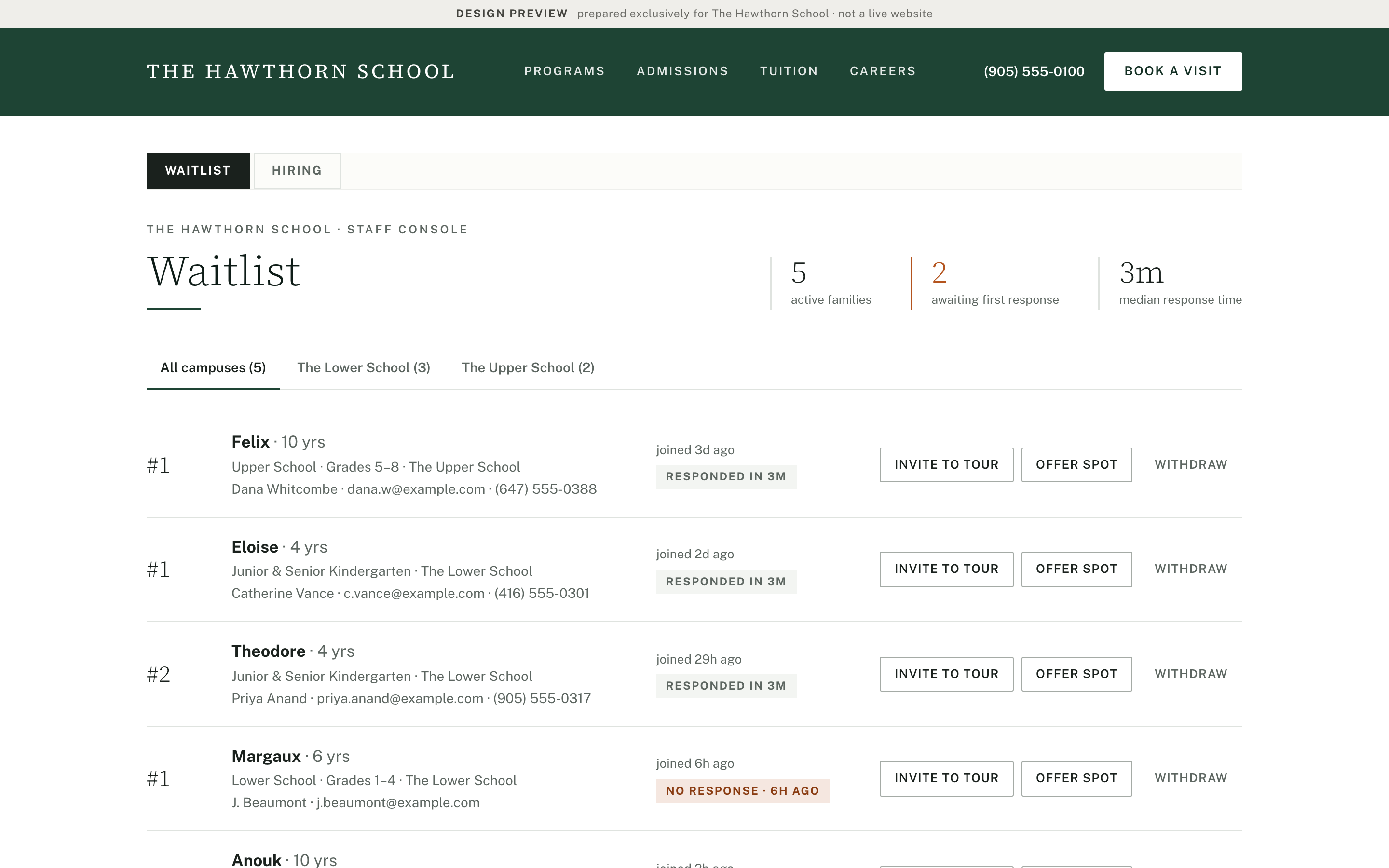Viewport: 1389px width, 868px height.
Task: Click 'joined 6h ago' text
Action: coord(695,764)
